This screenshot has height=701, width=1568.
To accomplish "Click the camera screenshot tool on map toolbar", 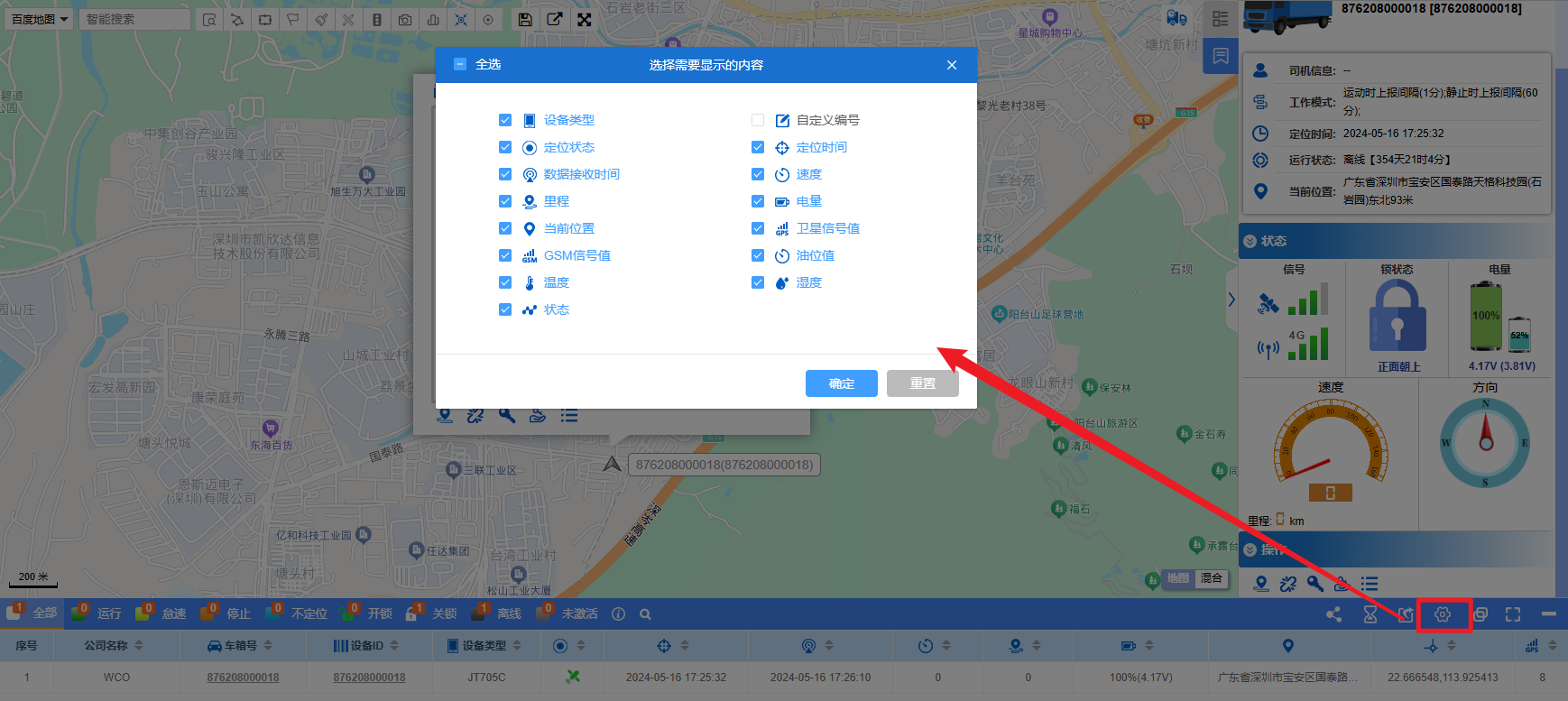I will click(x=405, y=19).
